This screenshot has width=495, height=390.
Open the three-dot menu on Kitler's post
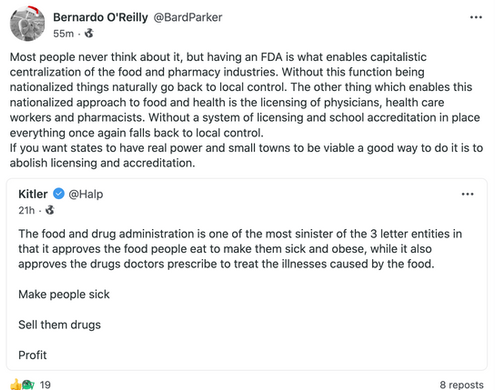pos(467,194)
